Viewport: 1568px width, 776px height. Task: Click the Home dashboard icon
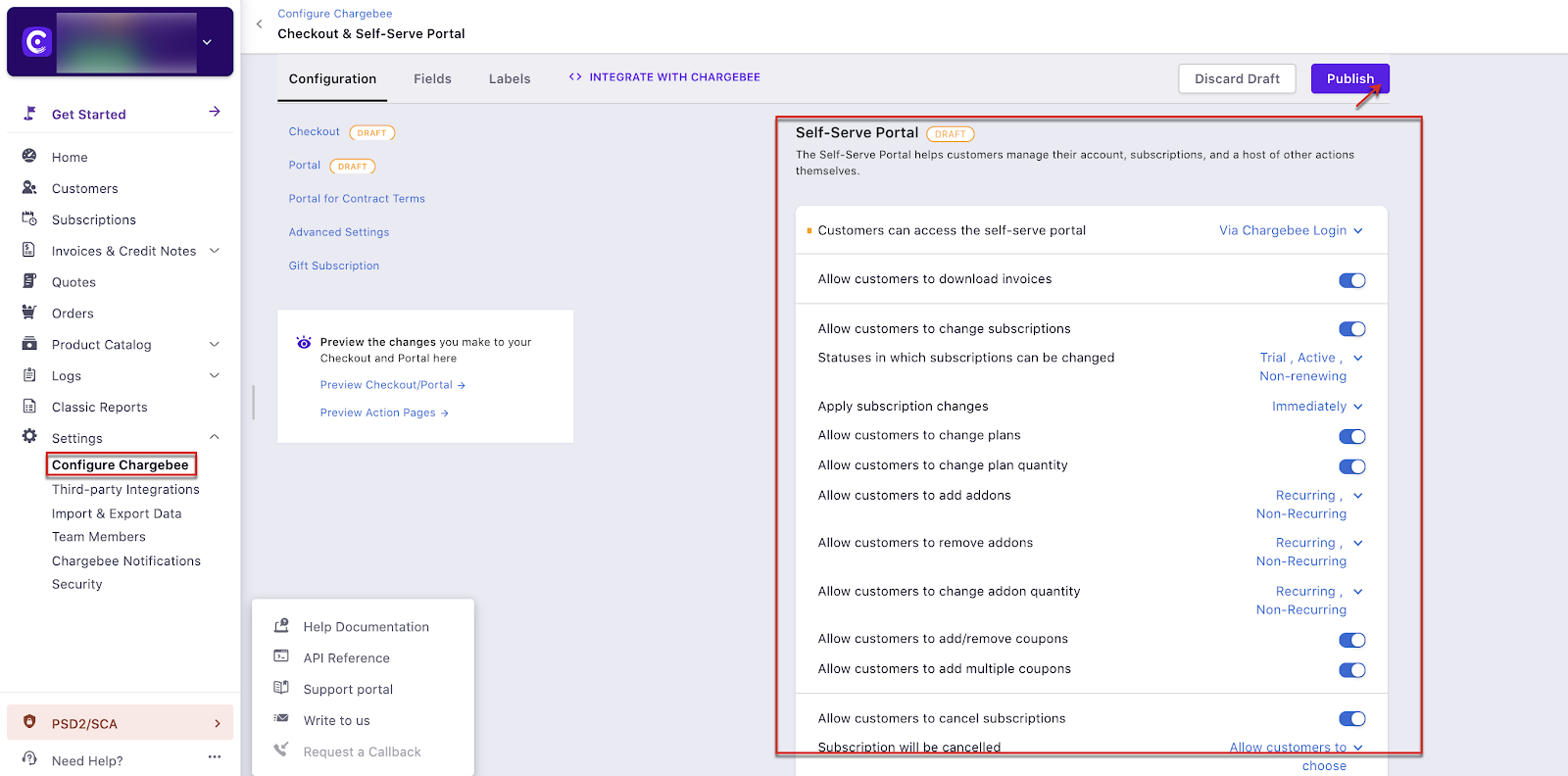[29, 156]
